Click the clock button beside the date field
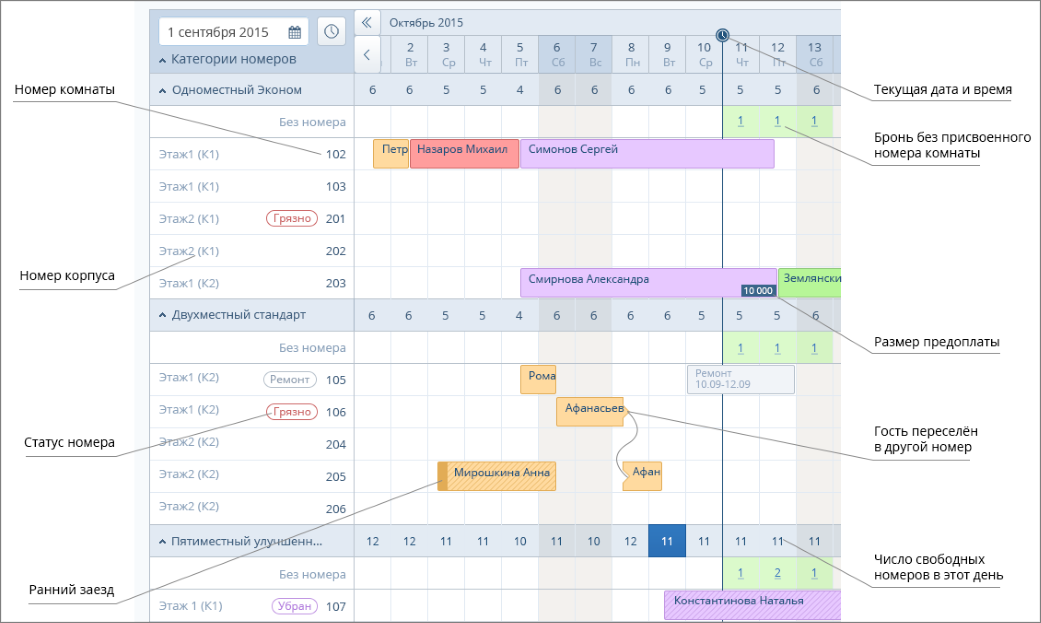1041x623 pixels. coord(331,32)
